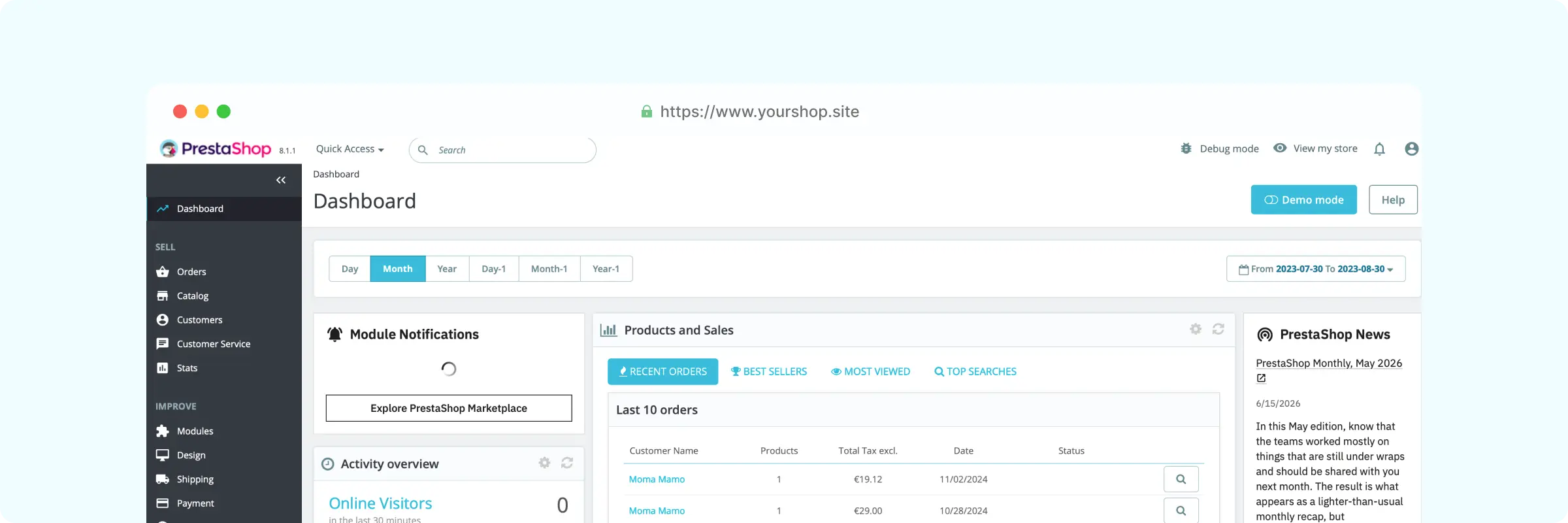Select the Month-1 period tab
This screenshot has width=1568, height=523.
click(x=549, y=269)
